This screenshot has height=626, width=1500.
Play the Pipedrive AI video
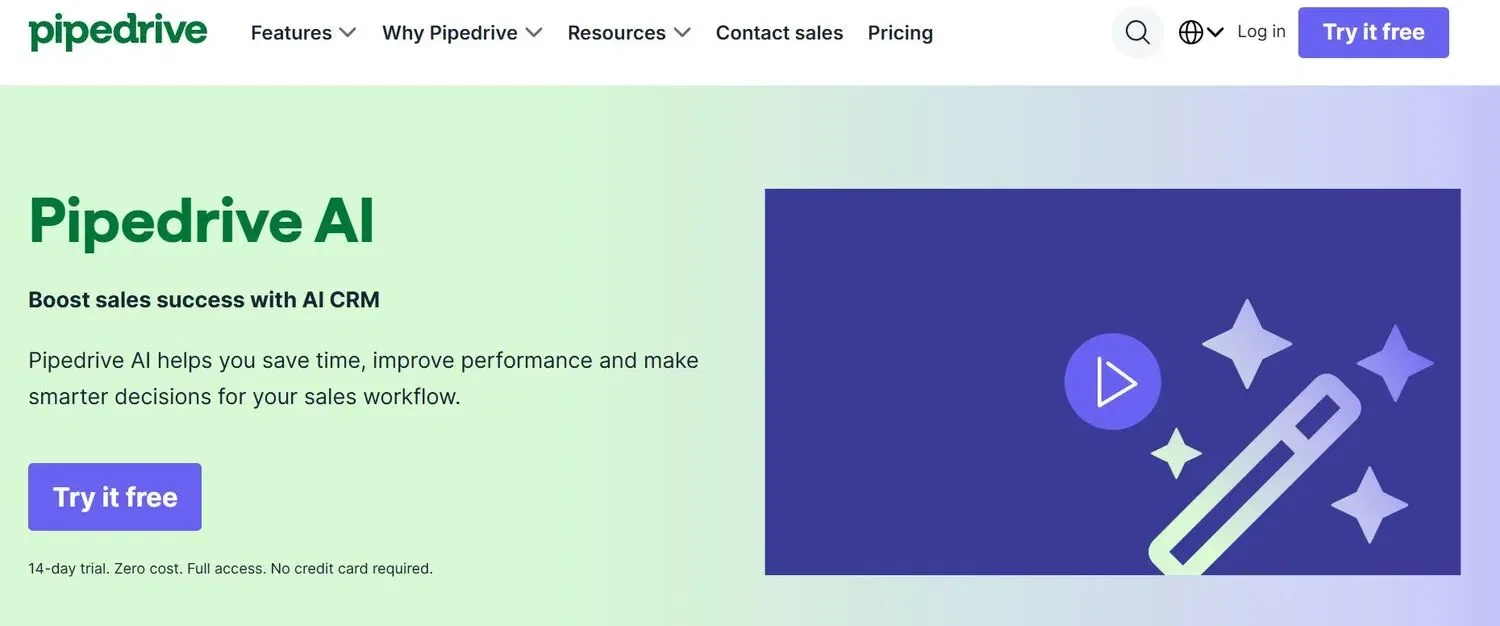(1113, 382)
